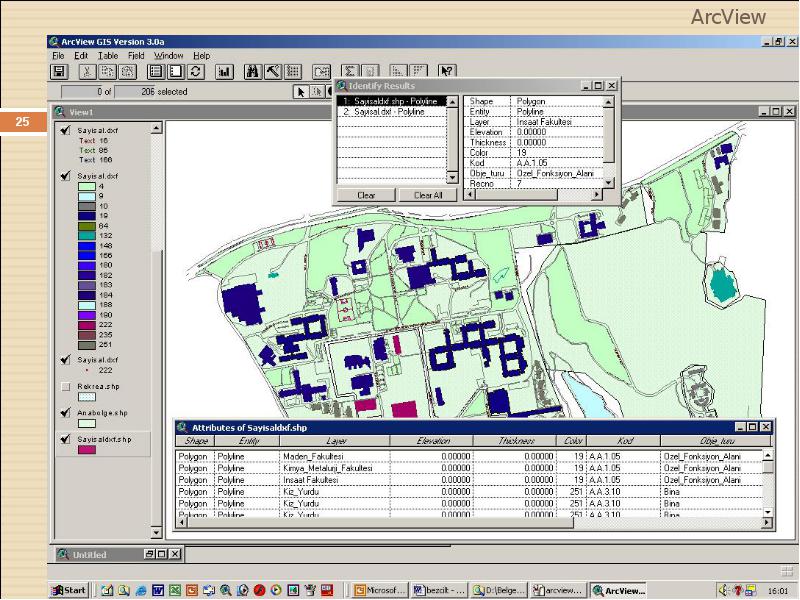Click the Promote selected records icon
Viewport: 800px width, 600px height.
click(x=292, y=72)
